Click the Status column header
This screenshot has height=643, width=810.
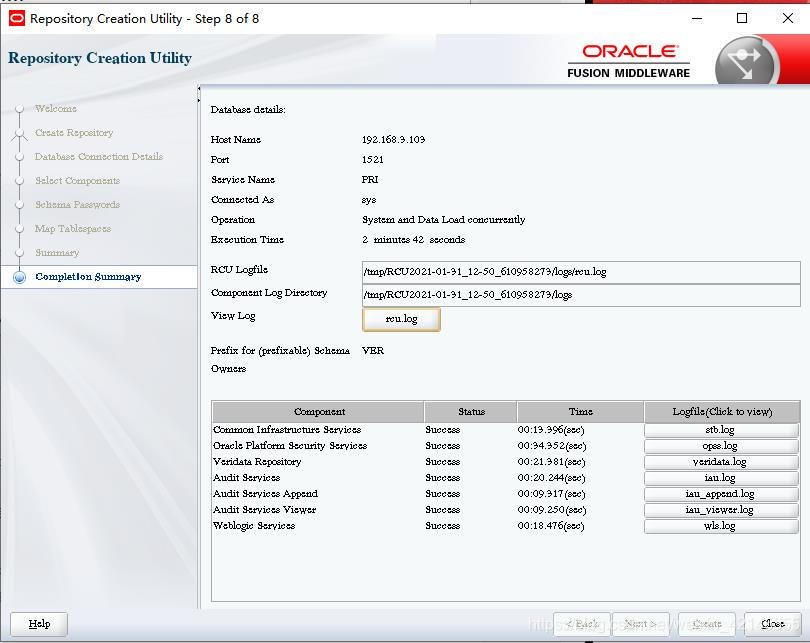pyautogui.click(x=471, y=412)
